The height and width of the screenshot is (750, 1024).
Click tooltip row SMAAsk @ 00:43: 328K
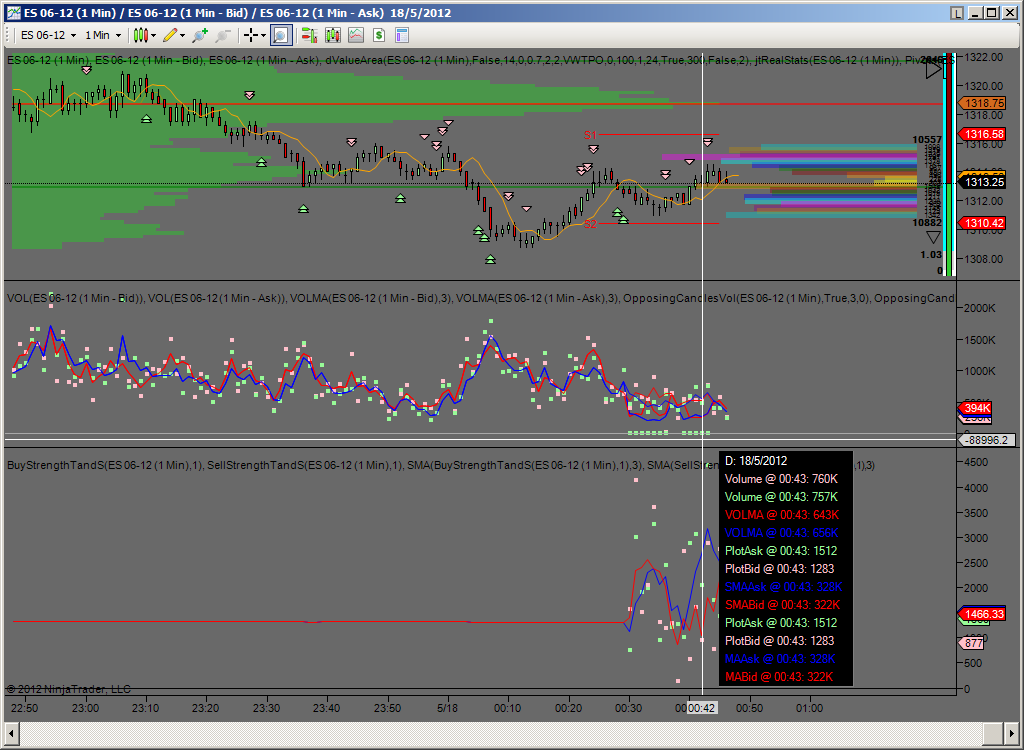(x=784, y=587)
